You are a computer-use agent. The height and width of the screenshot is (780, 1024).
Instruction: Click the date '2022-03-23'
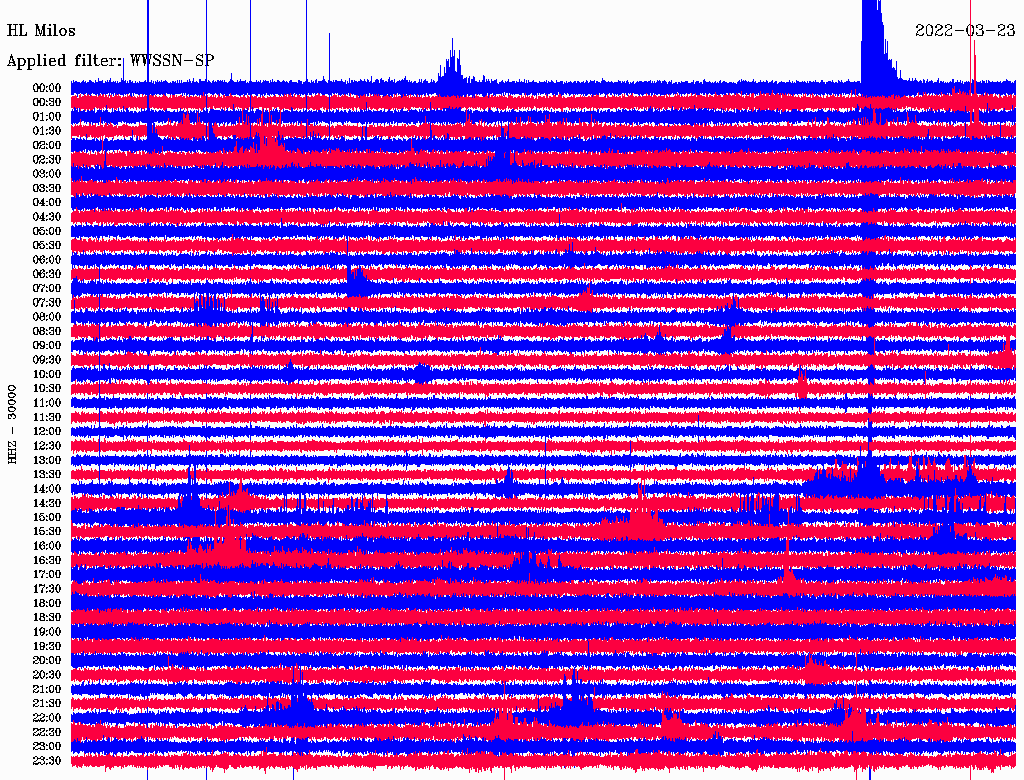tap(965, 31)
